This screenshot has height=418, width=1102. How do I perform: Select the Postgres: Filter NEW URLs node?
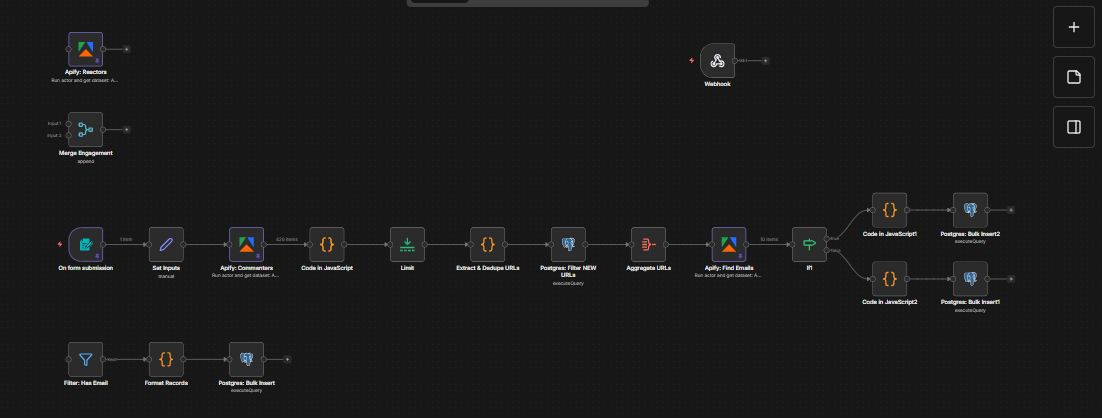click(568, 244)
